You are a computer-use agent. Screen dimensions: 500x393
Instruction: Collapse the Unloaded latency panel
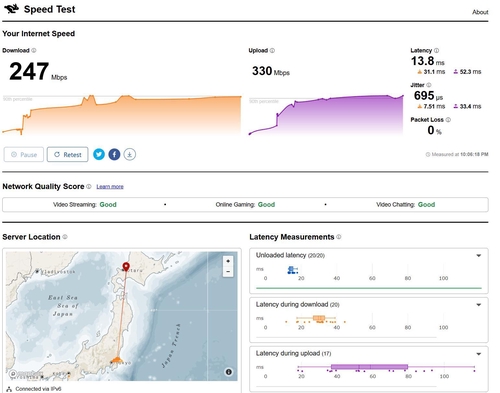pyautogui.click(x=479, y=256)
